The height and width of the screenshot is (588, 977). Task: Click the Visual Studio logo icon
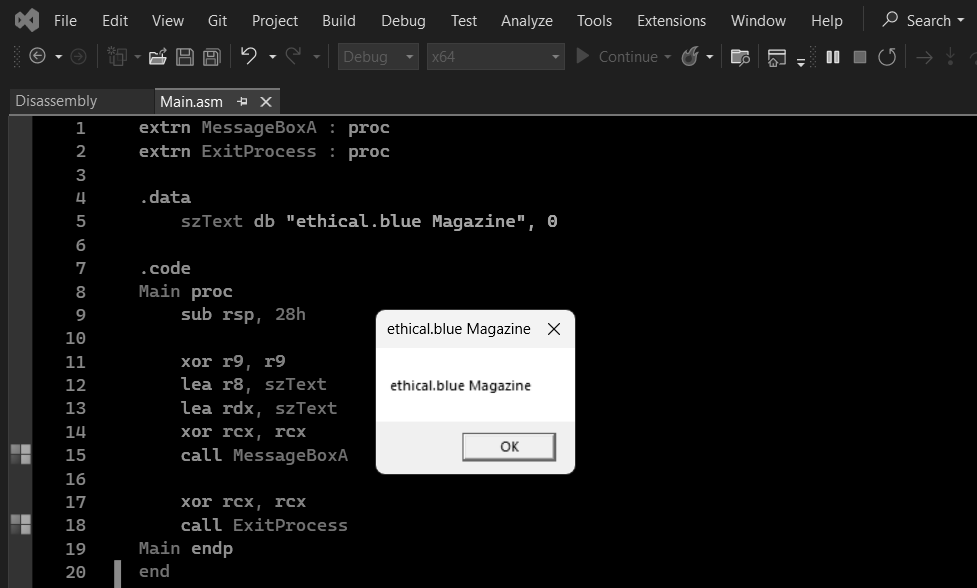coord(27,21)
